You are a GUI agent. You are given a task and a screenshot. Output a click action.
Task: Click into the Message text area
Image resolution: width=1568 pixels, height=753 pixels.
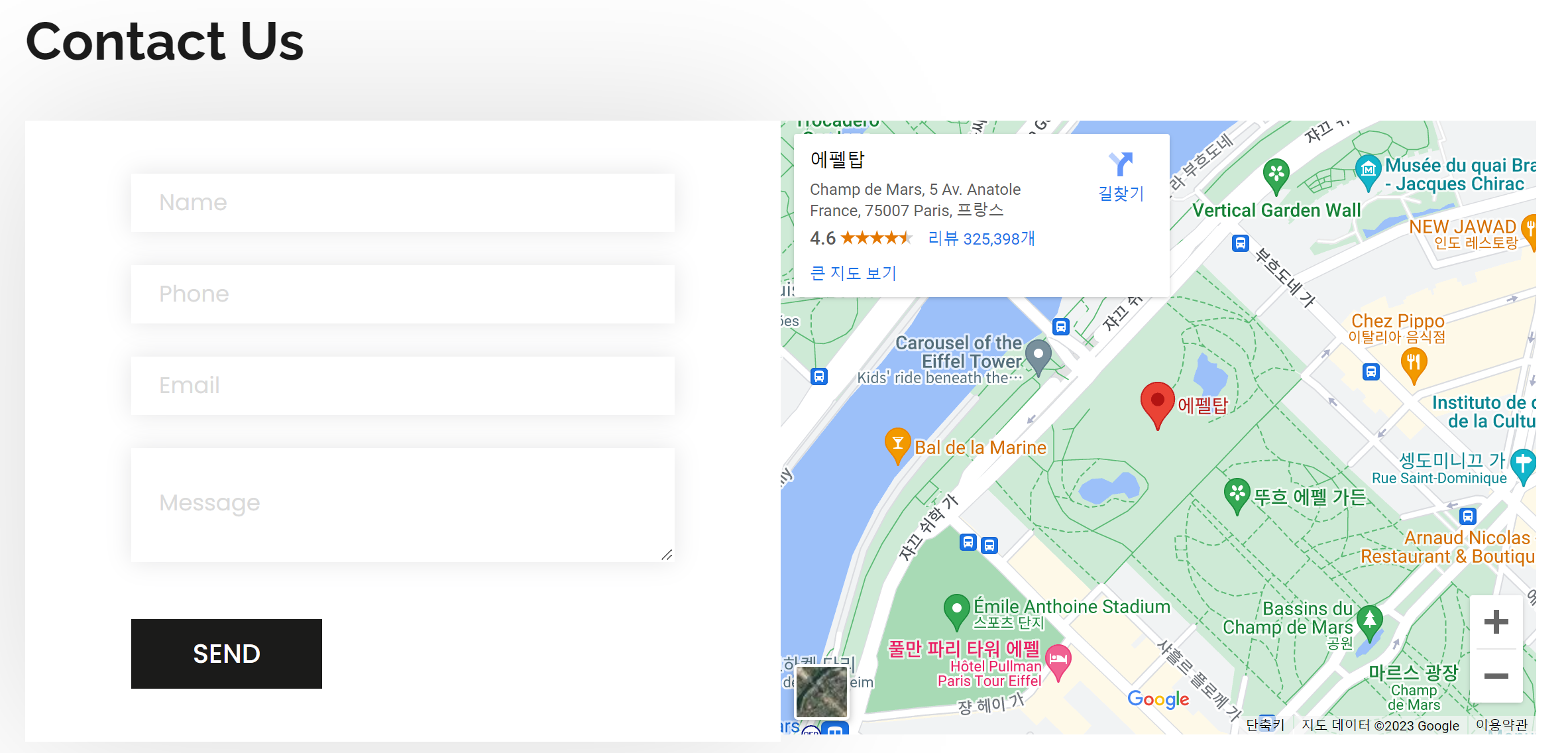pos(402,504)
